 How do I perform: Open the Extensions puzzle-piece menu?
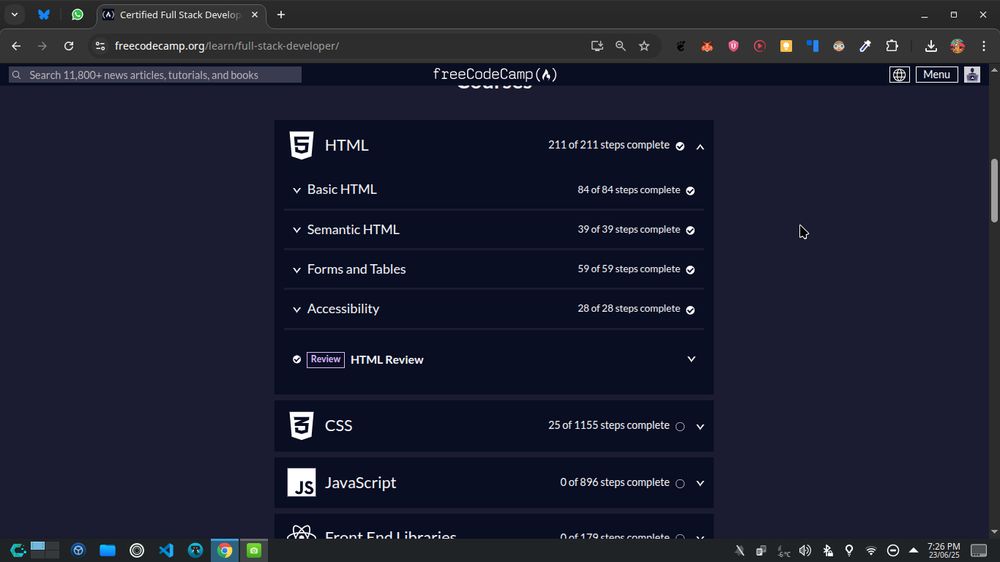click(892, 46)
